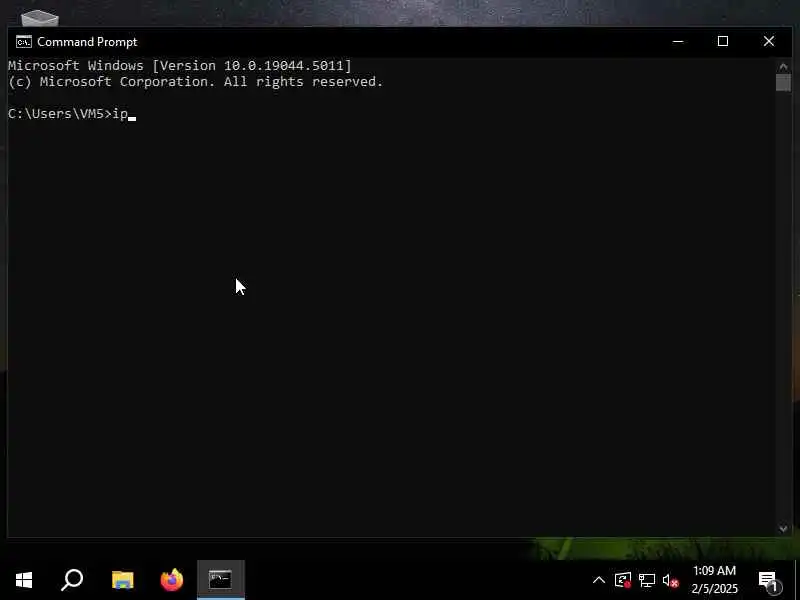This screenshot has width=800, height=600.
Task: Click the scrollbar up arrow
Action: [783, 66]
